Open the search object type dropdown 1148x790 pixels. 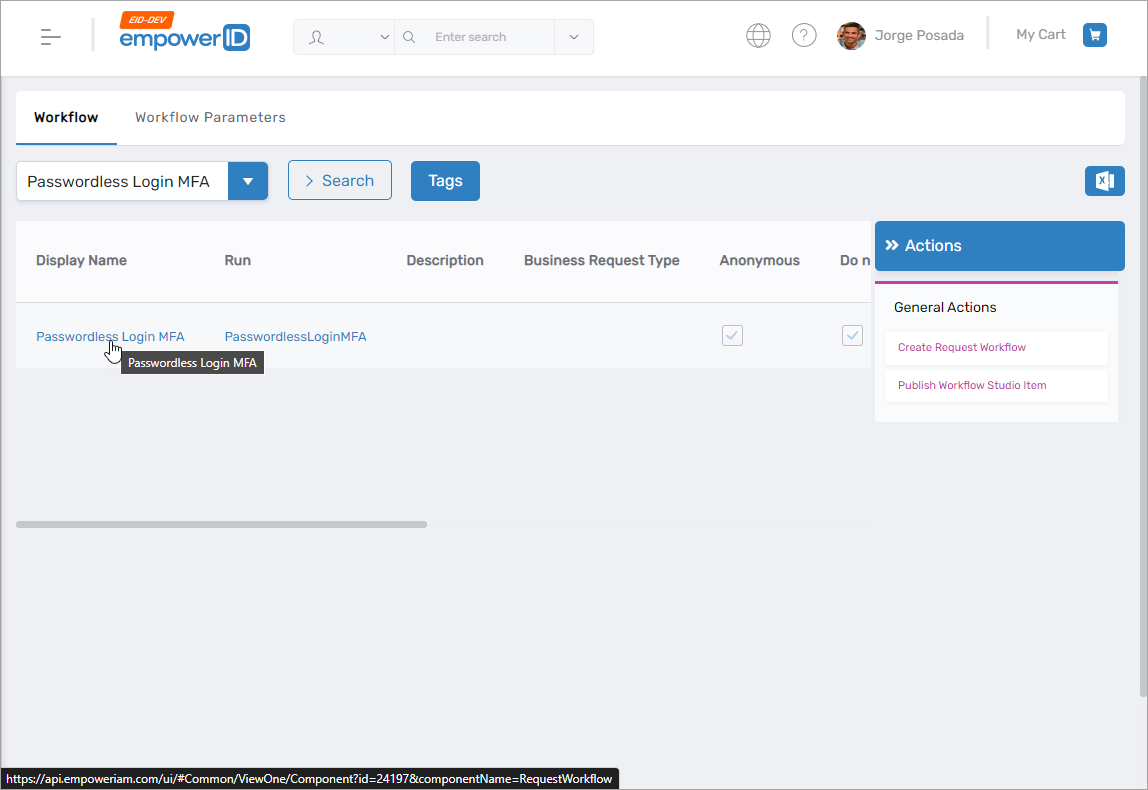coord(384,36)
